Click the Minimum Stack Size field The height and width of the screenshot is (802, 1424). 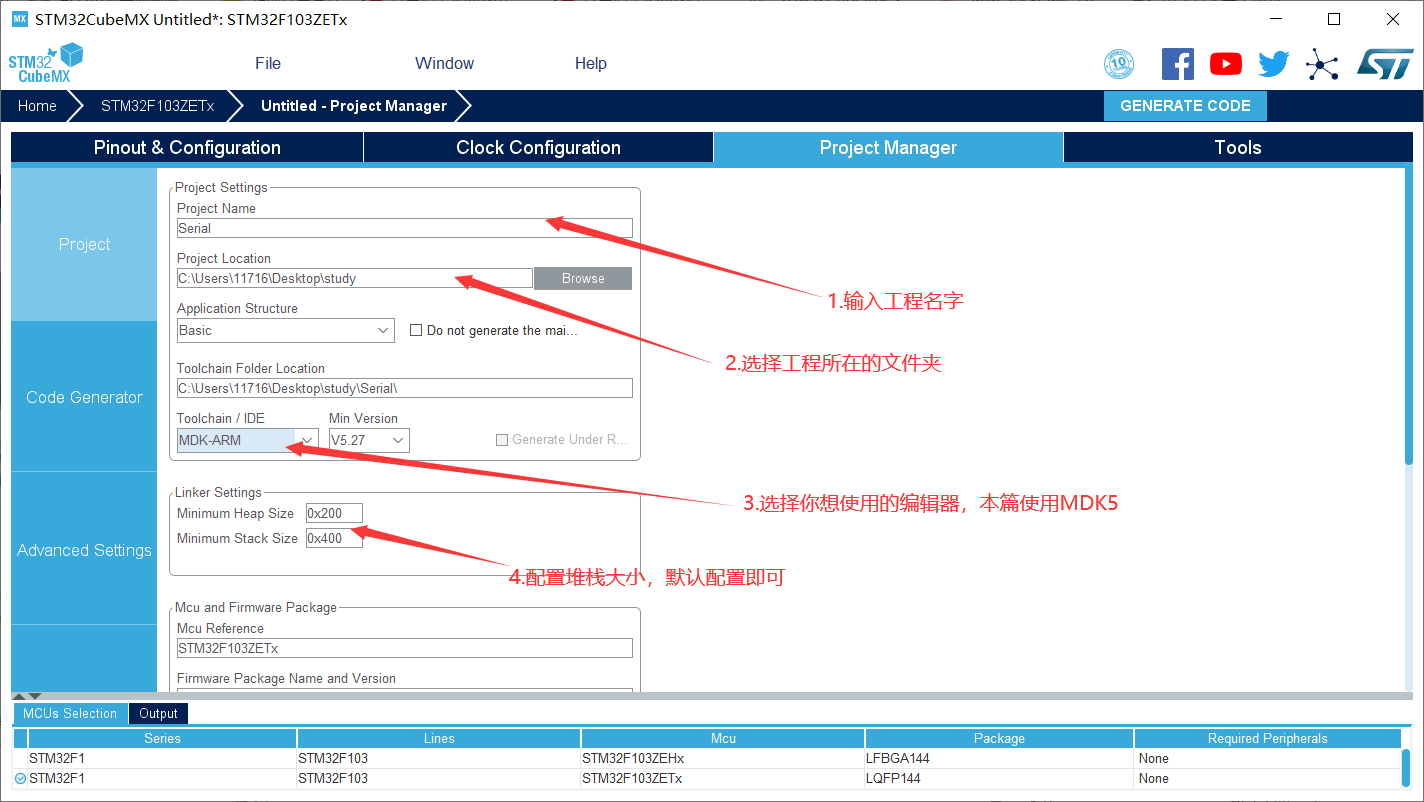pyautogui.click(x=334, y=538)
